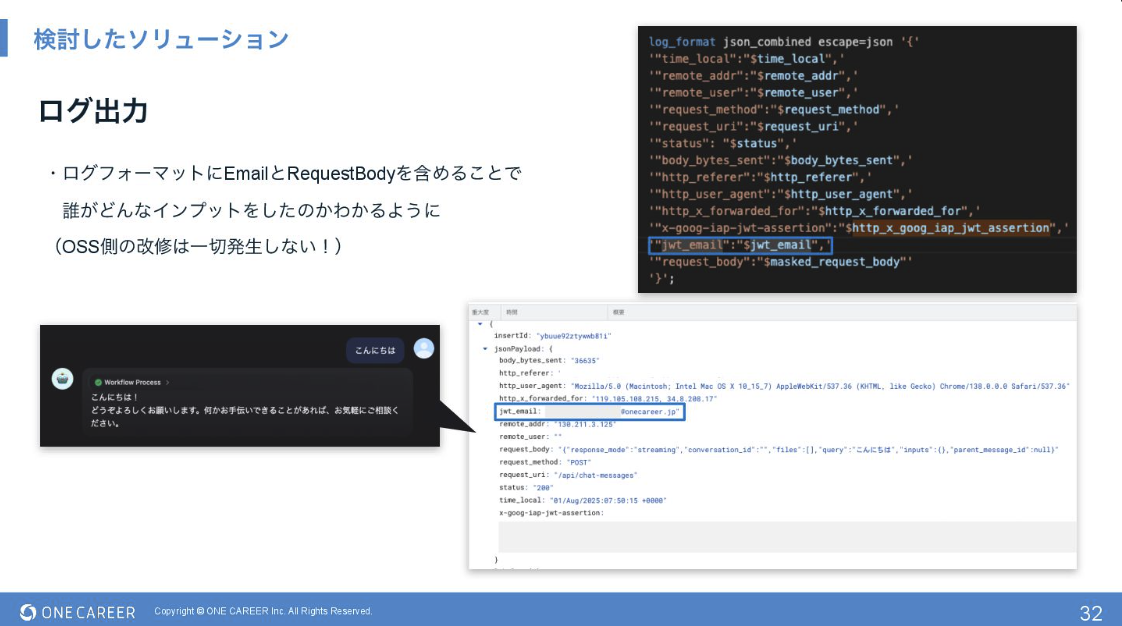Select the 概要 column header in the log viewer
Viewport: 1122px width, 626px height.
(618, 312)
